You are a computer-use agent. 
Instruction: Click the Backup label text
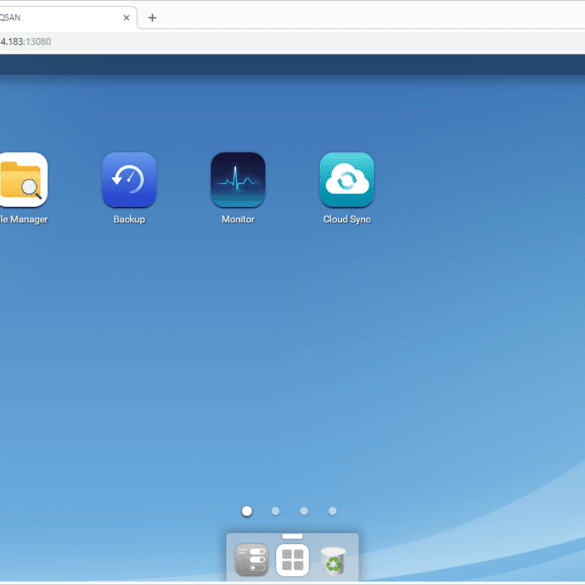[x=129, y=219]
